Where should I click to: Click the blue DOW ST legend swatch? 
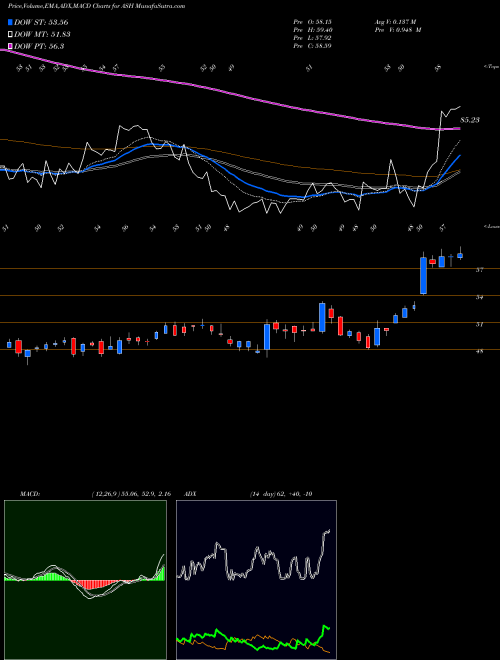[x=11, y=22]
